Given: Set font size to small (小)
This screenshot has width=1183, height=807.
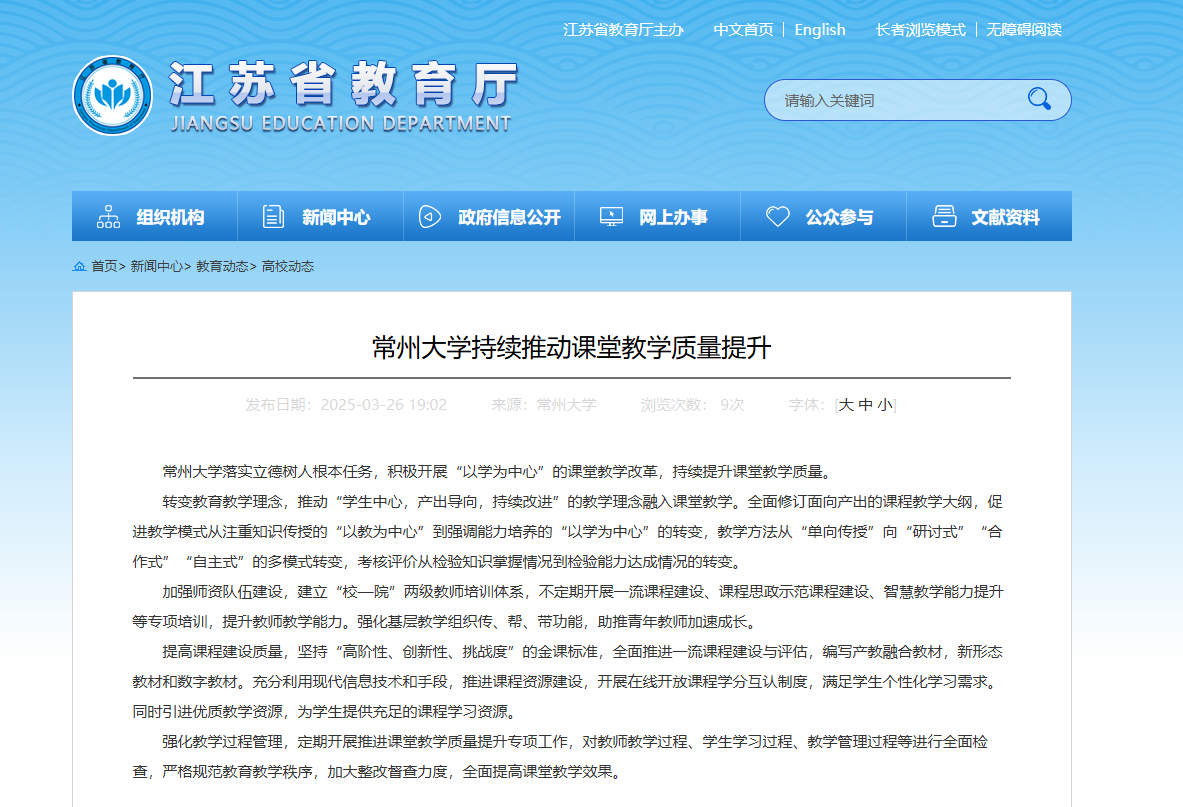Looking at the screenshot, I should tap(884, 405).
